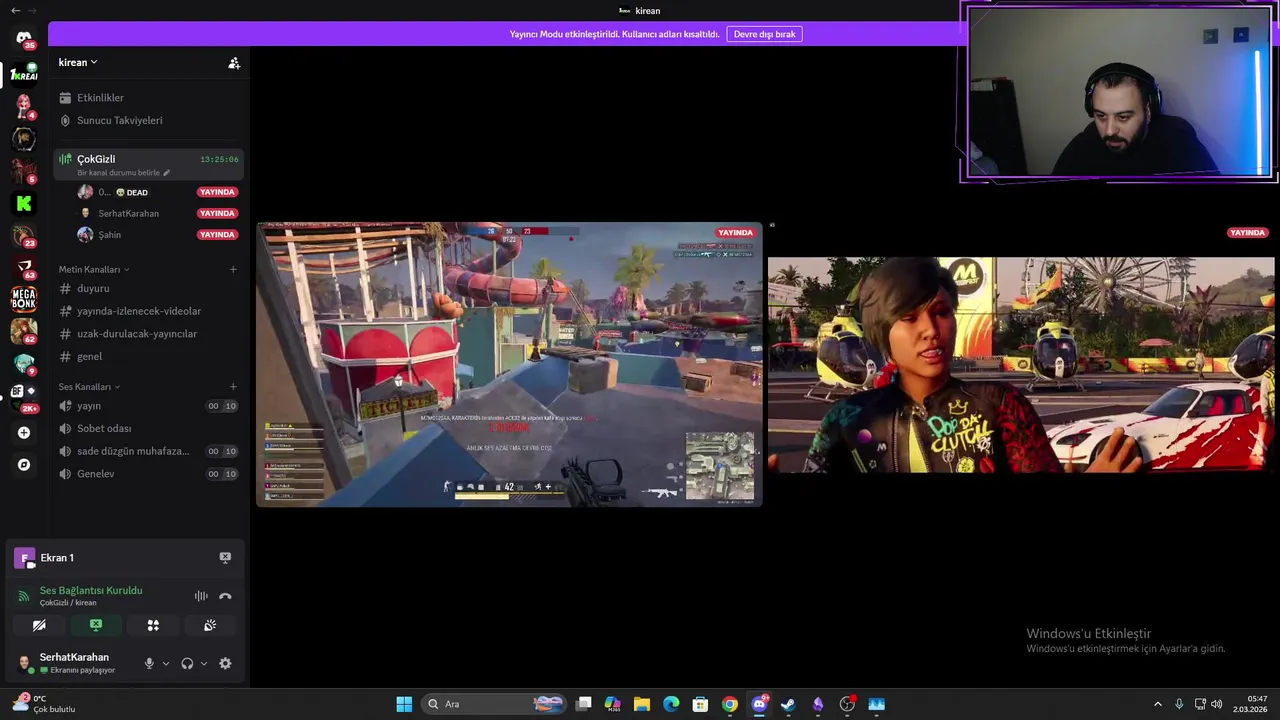The height and width of the screenshot is (720, 1280).
Task: Click ÇokGizli / kirean voice connection text
Action: point(68,603)
